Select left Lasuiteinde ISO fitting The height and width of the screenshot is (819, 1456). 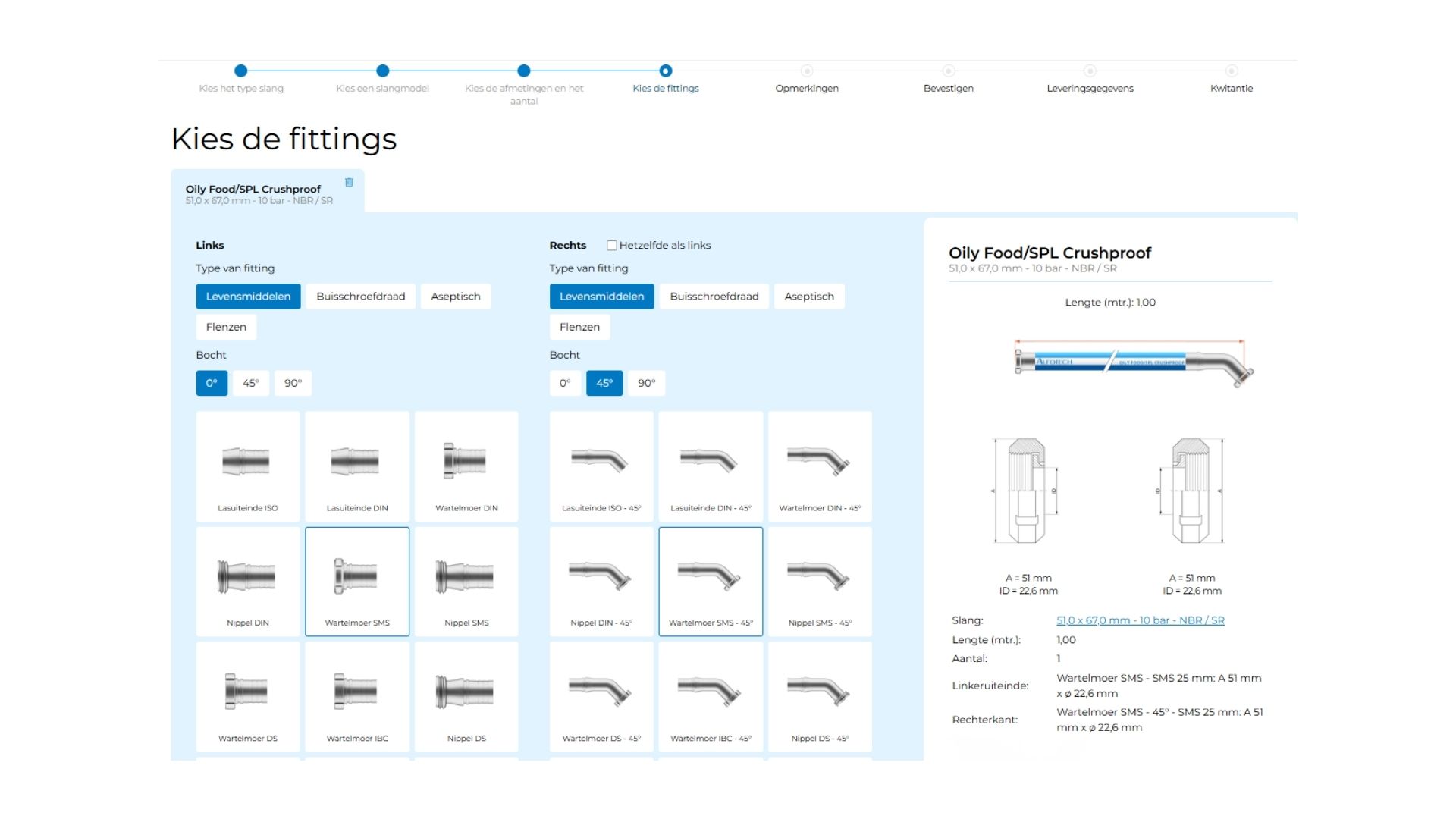coord(248,466)
